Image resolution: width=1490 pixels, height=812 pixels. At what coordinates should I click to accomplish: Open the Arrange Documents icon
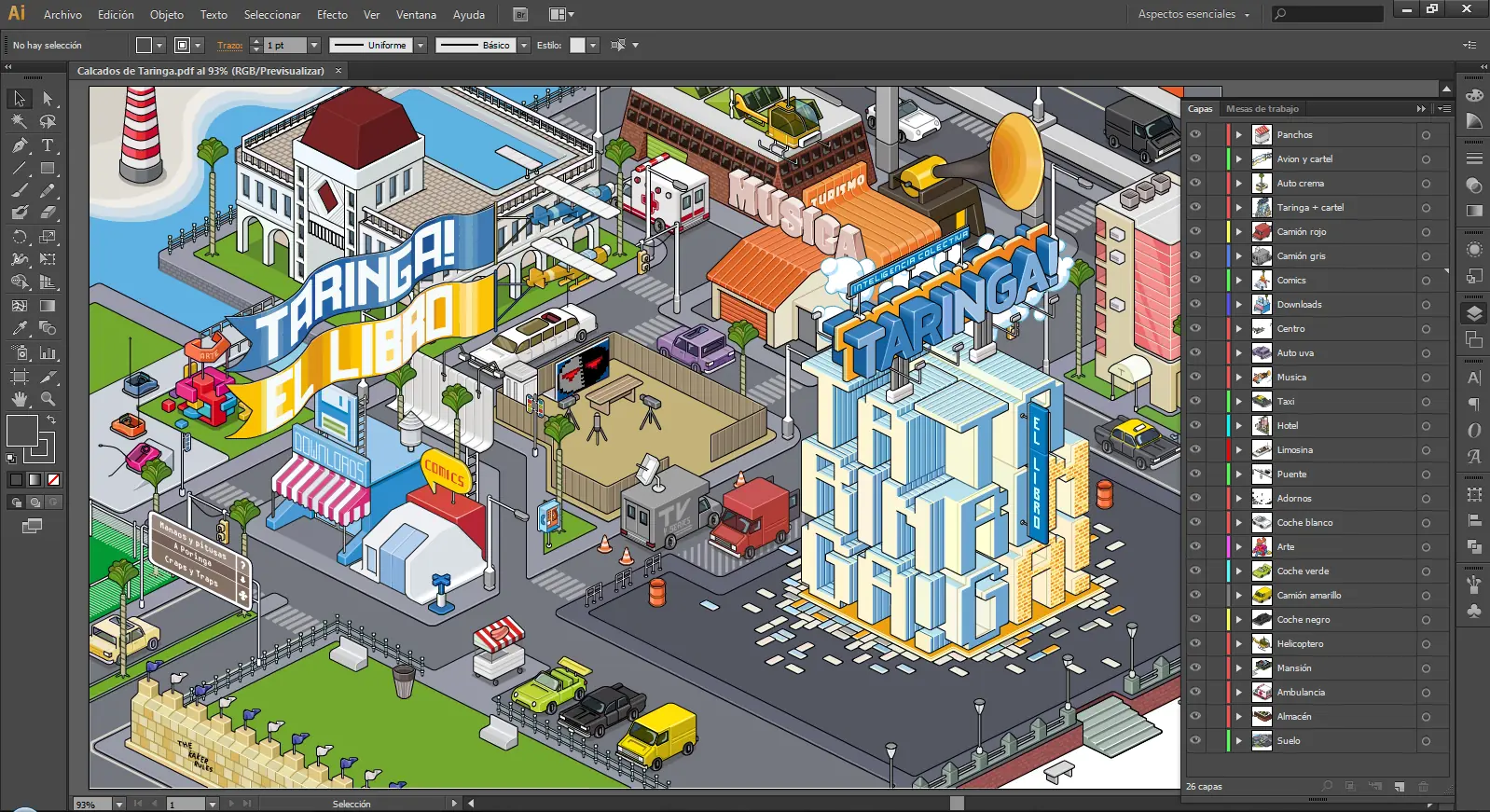click(x=561, y=15)
